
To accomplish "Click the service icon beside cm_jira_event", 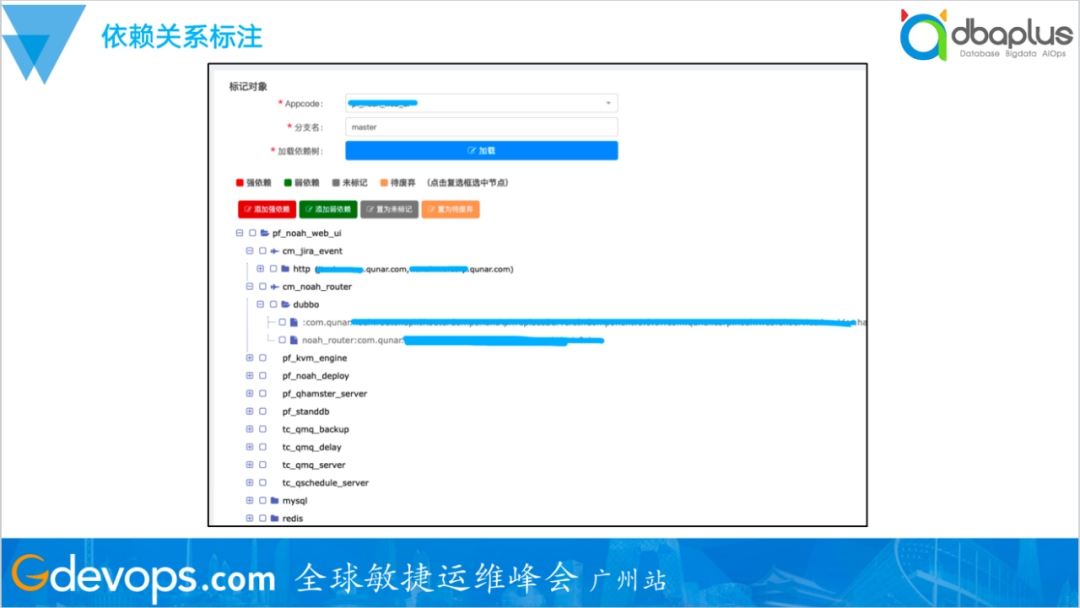I will (274, 251).
